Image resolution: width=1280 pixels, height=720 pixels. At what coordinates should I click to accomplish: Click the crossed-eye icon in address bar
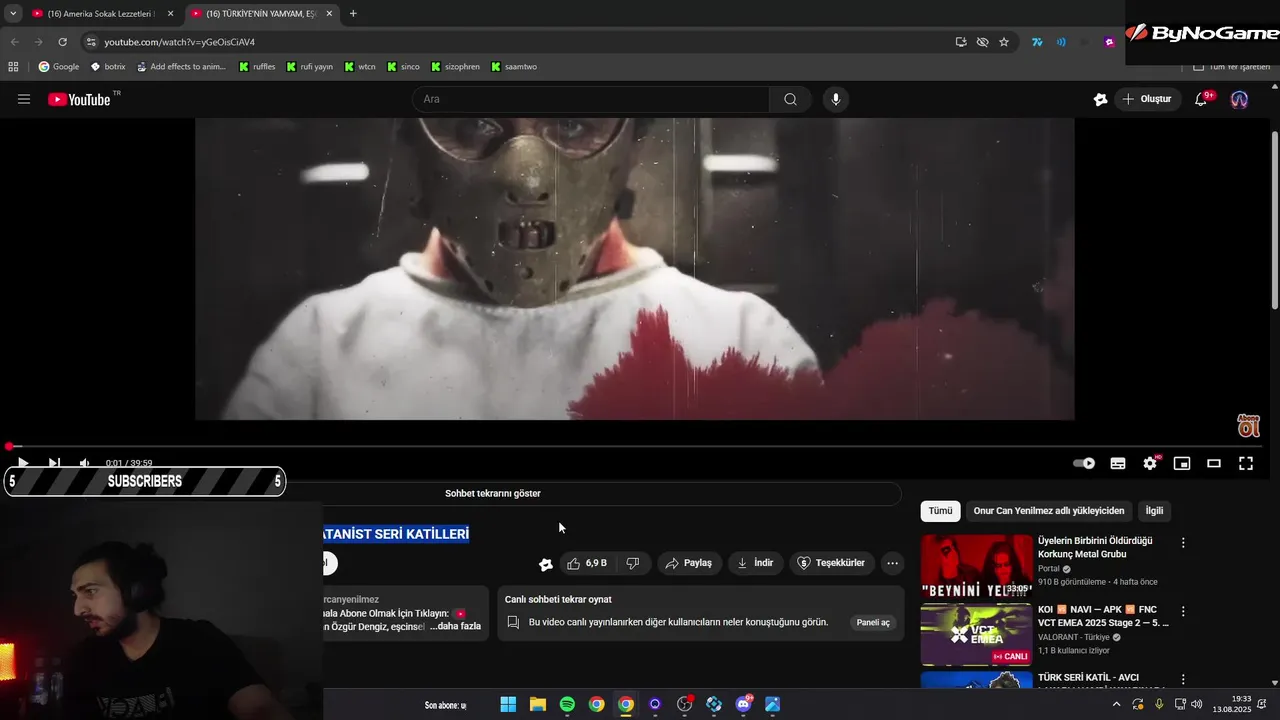(x=982, y=42)
